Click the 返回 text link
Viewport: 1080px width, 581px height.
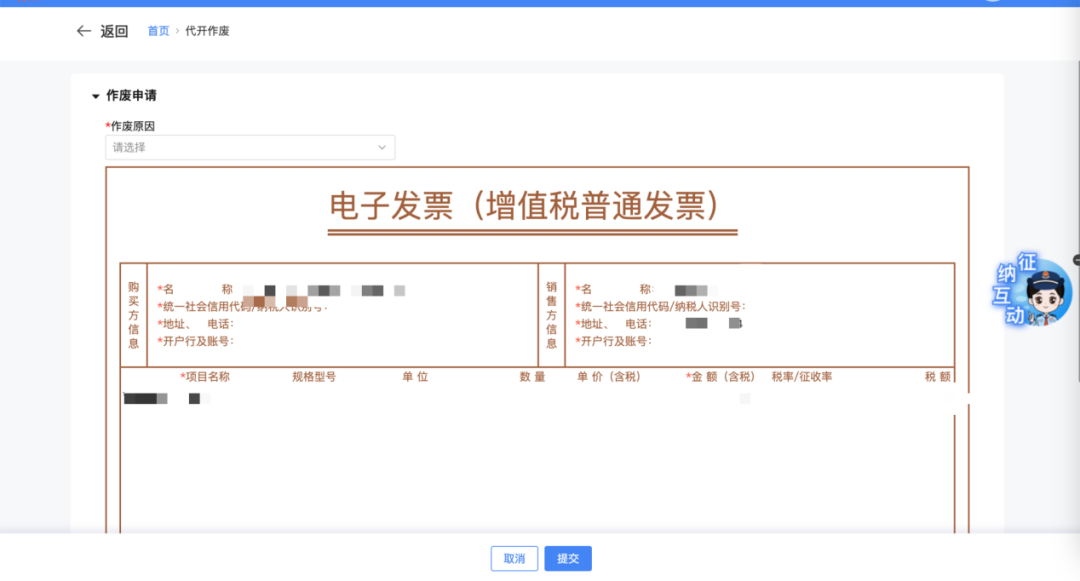tap(114, 31)
